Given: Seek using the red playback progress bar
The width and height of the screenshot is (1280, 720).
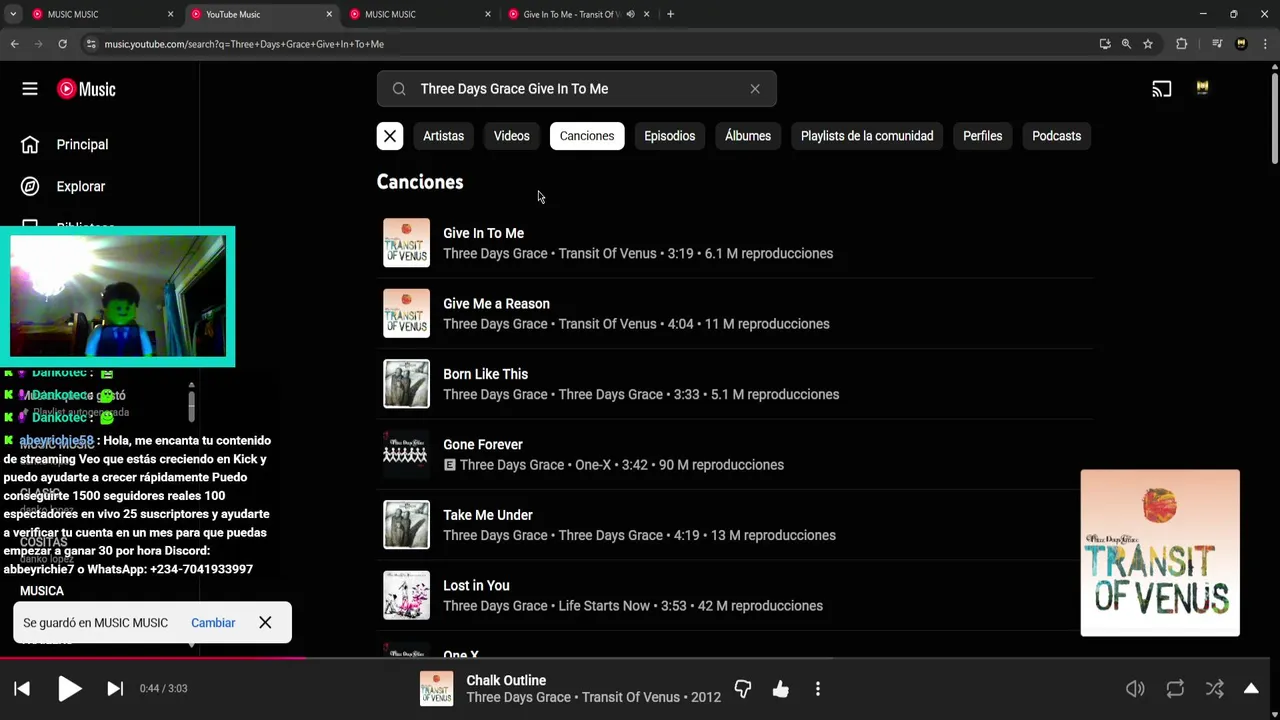Looking at the screenshot, I should click(153, 658).
